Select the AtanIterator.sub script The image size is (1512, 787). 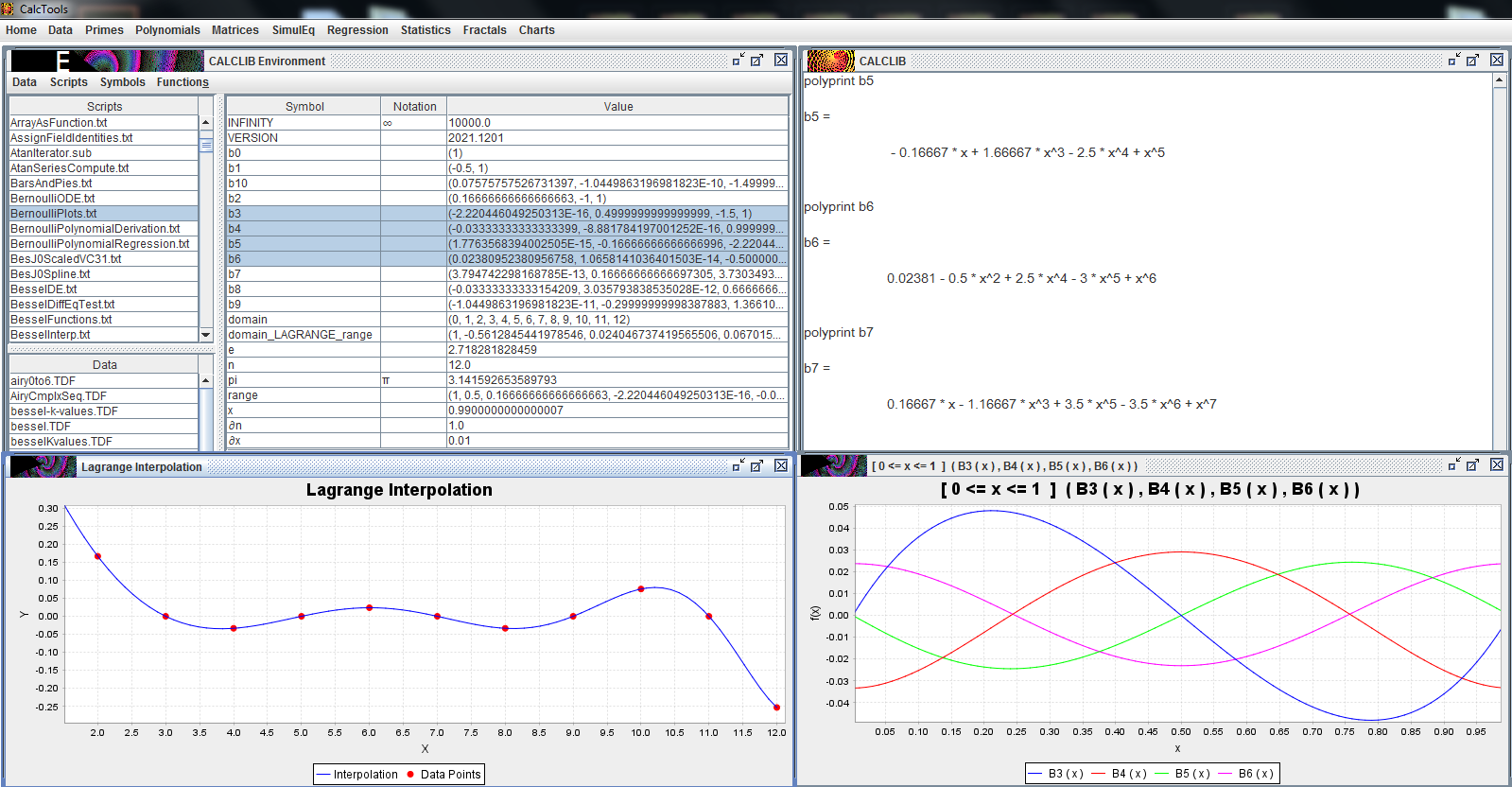(x=104, y=153)
